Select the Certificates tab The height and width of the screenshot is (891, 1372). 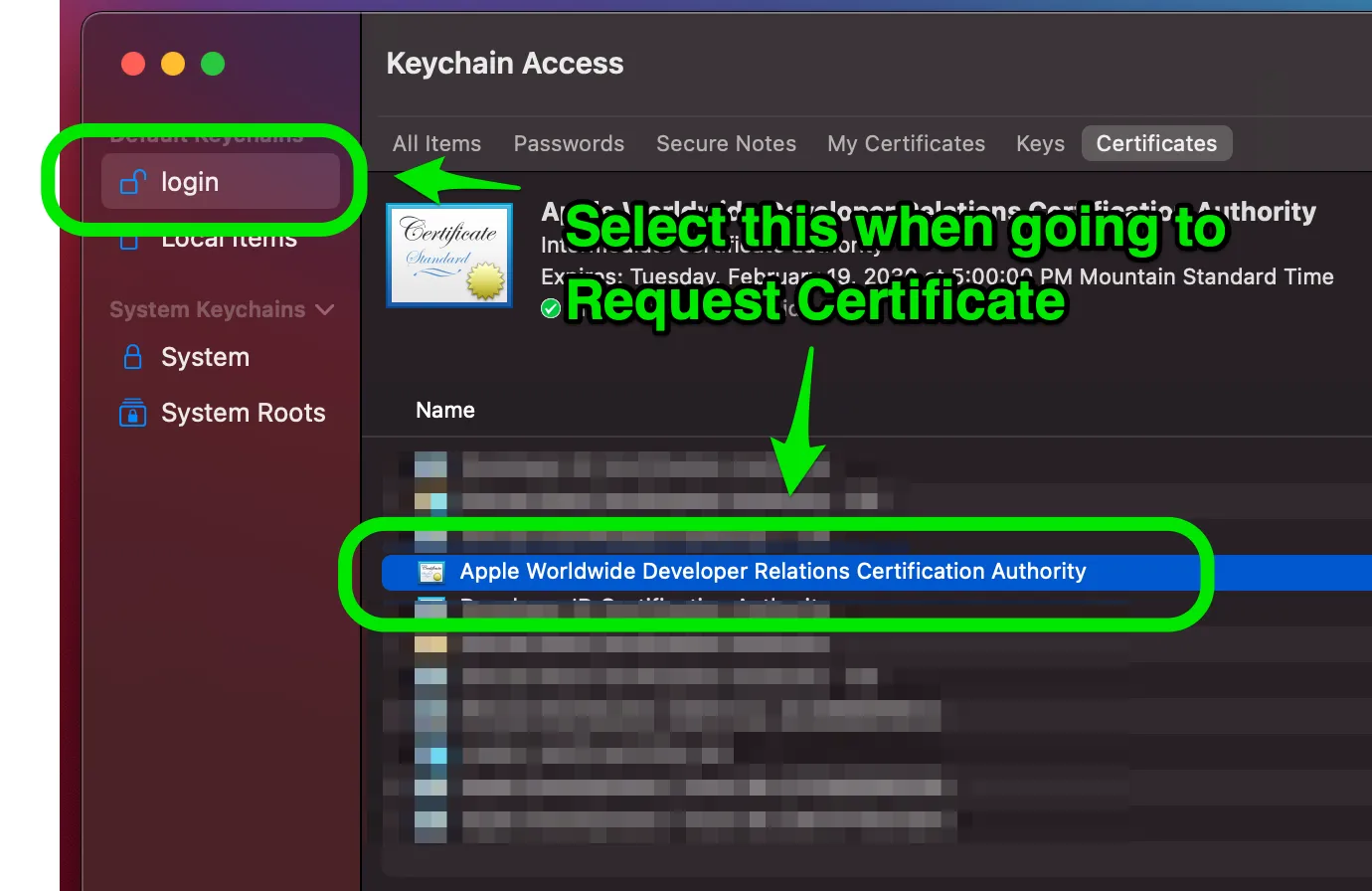click(1156, 143)
